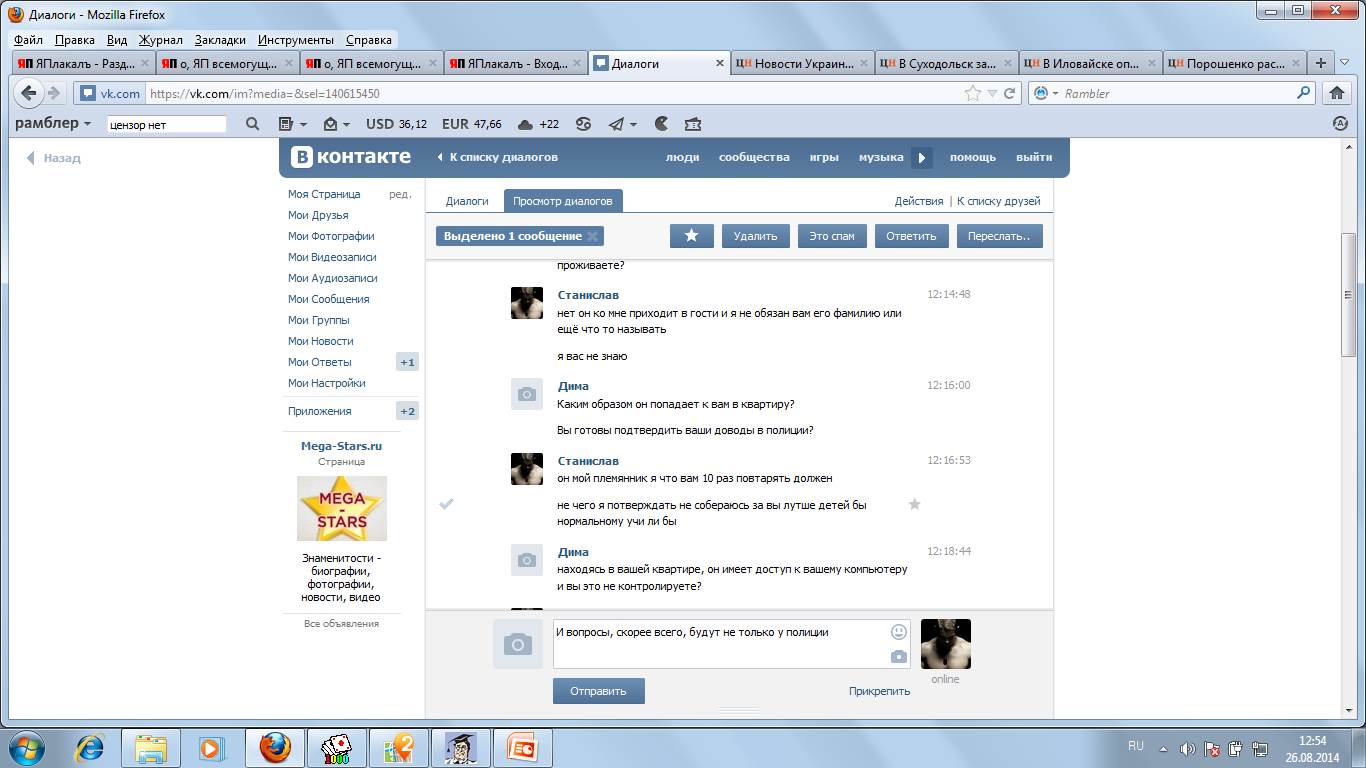Click the Переслать button

click(x=1000, y=236)
